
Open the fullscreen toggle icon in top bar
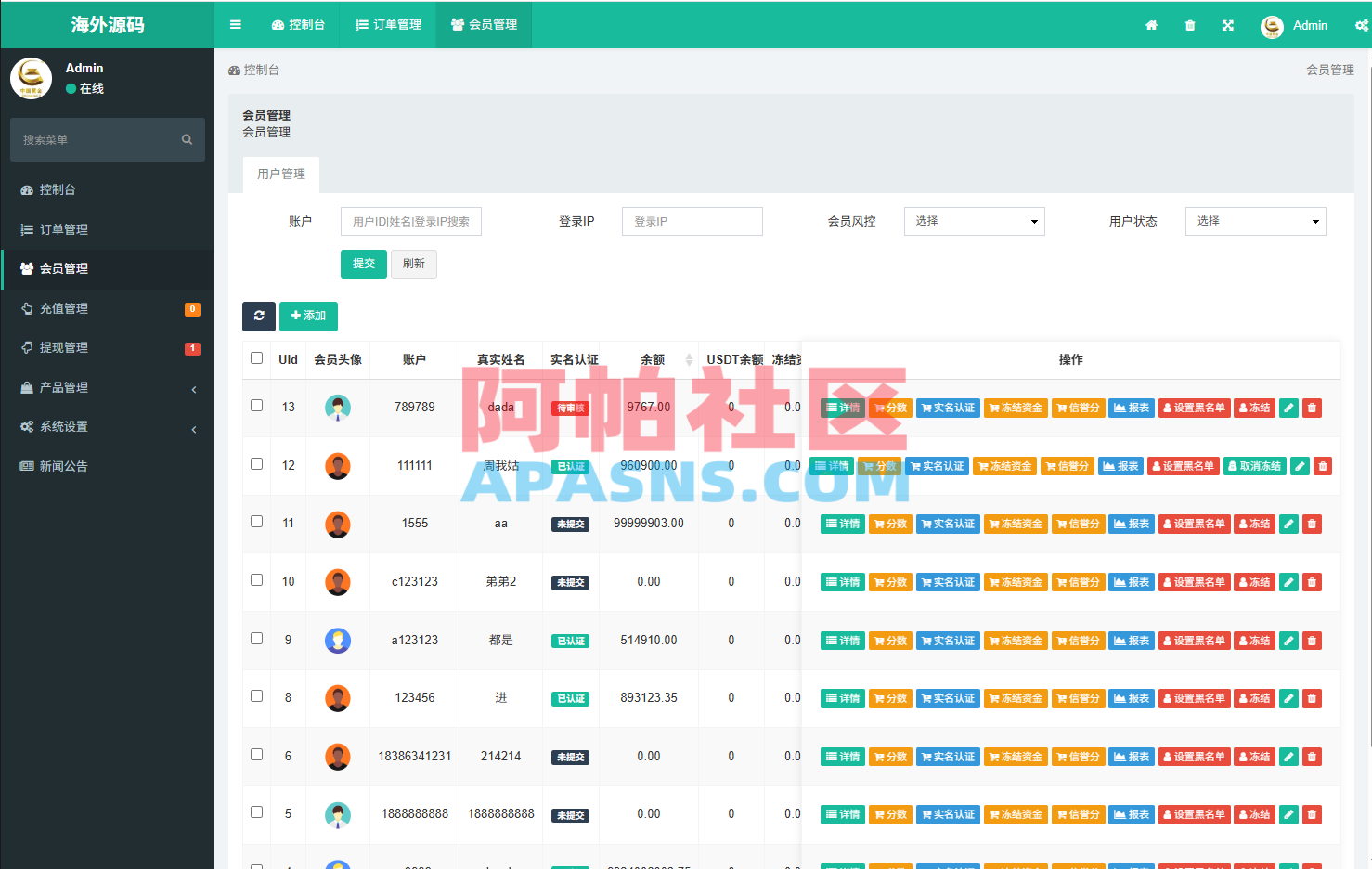click(x=1227, y=25)
